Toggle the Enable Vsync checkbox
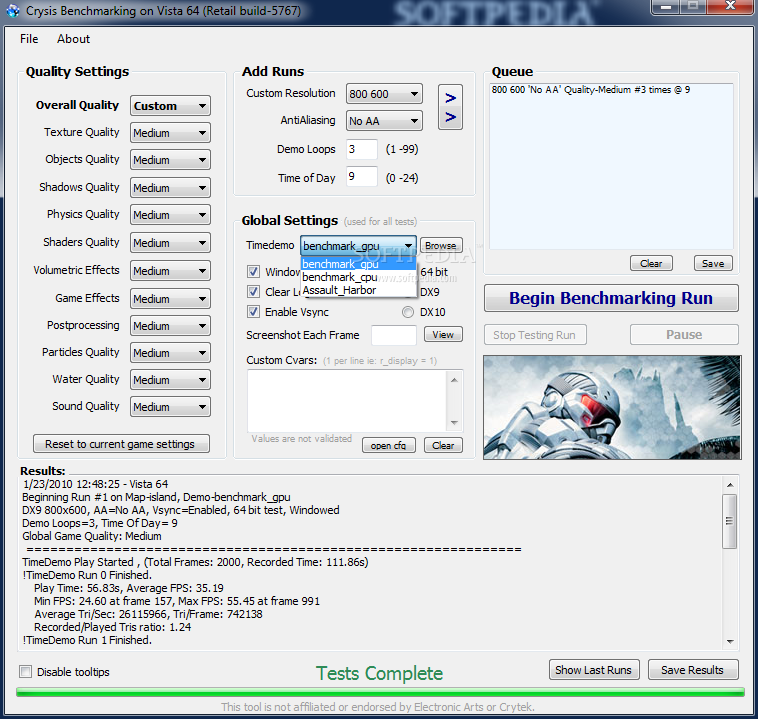Viewport: 758px width, 719px height. [x=253, y=312]
